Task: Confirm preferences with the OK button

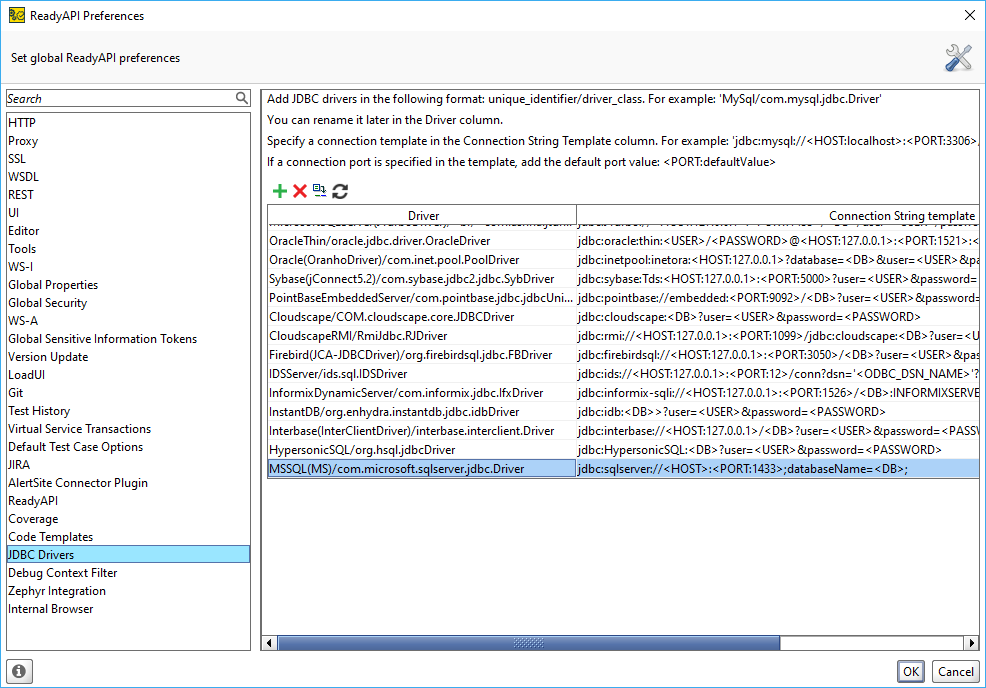Action: [911, 672]
